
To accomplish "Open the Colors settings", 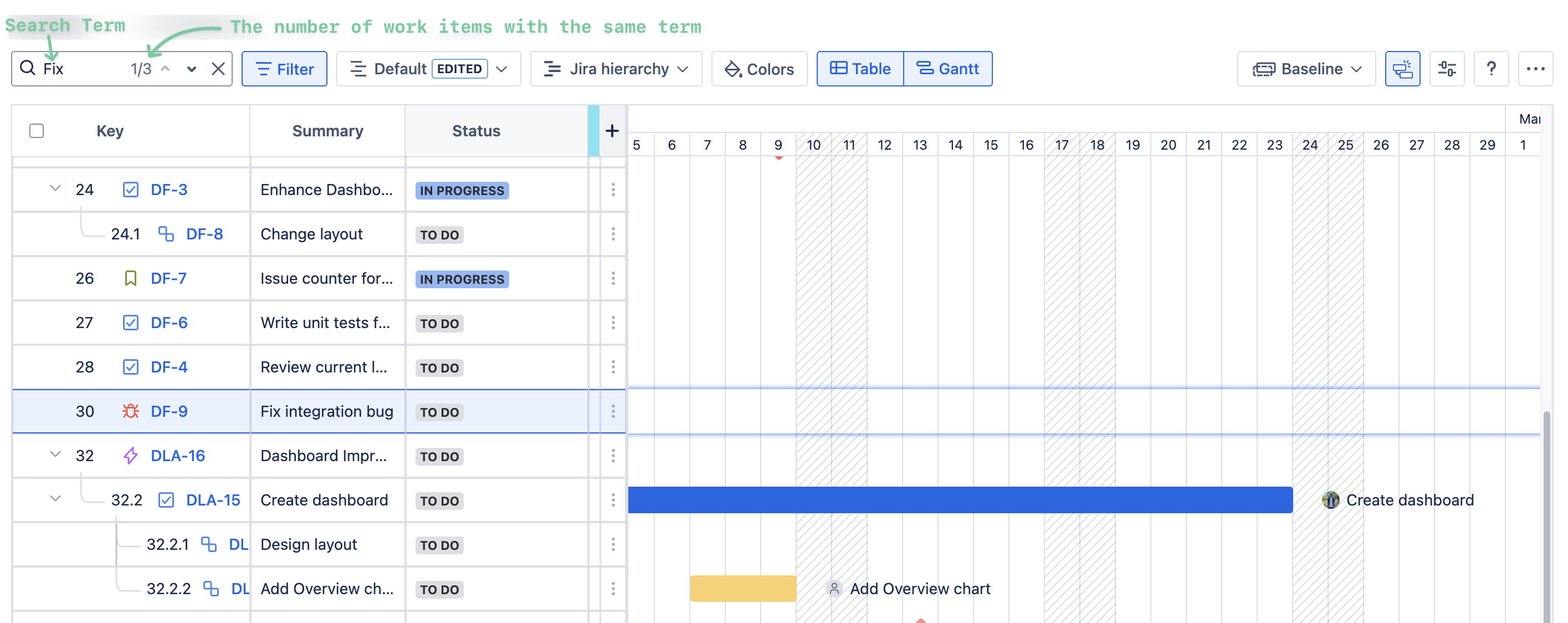I will [x=759, y=69].
